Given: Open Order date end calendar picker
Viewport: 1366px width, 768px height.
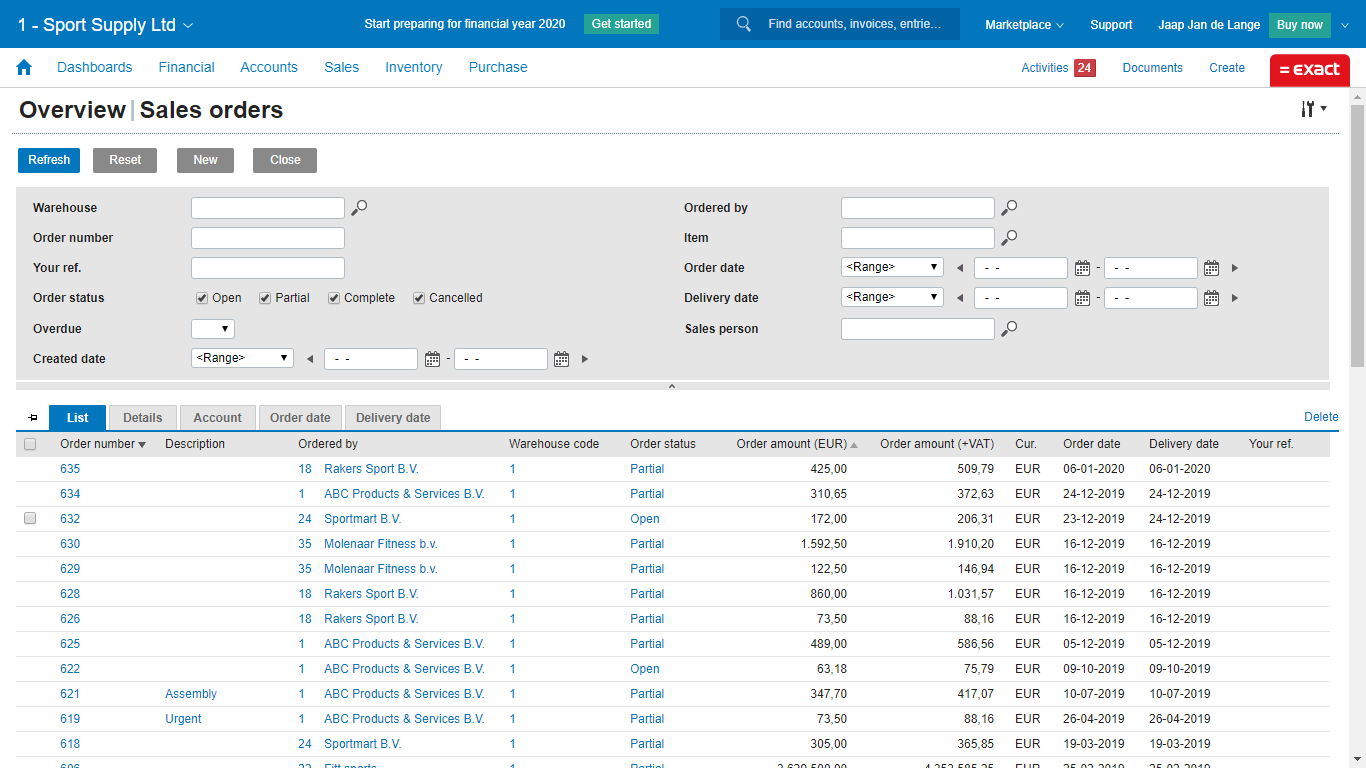Looking at the screenshot, I should coord(1211,268).
